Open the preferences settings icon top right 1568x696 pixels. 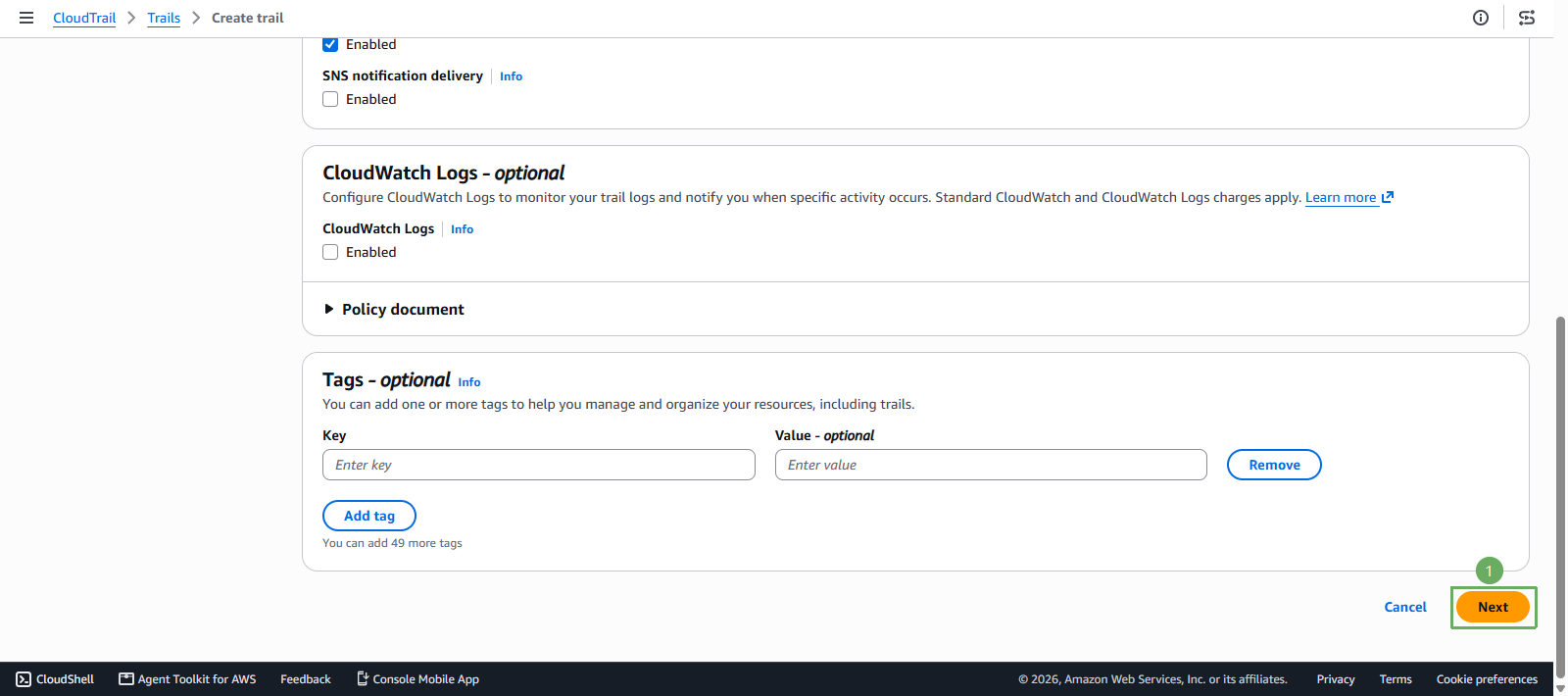click(1527, 18)
